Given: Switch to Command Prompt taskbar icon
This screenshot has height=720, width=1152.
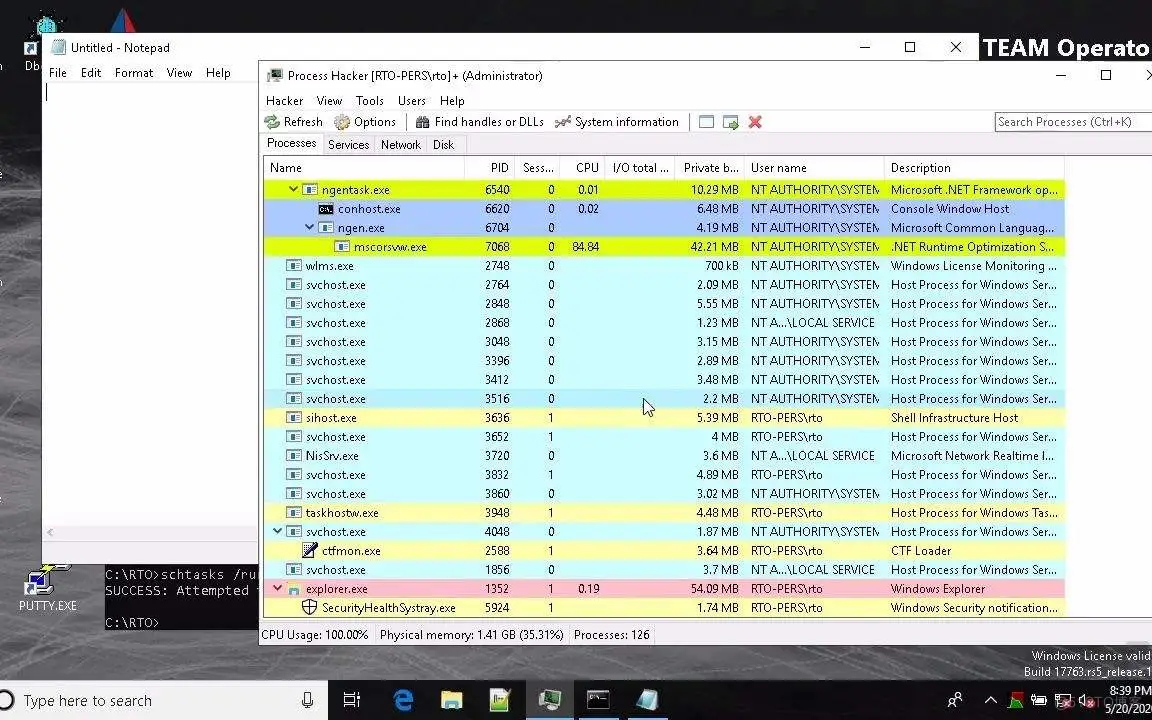Looking at the screenshot, I should click(x=598, y=700).
